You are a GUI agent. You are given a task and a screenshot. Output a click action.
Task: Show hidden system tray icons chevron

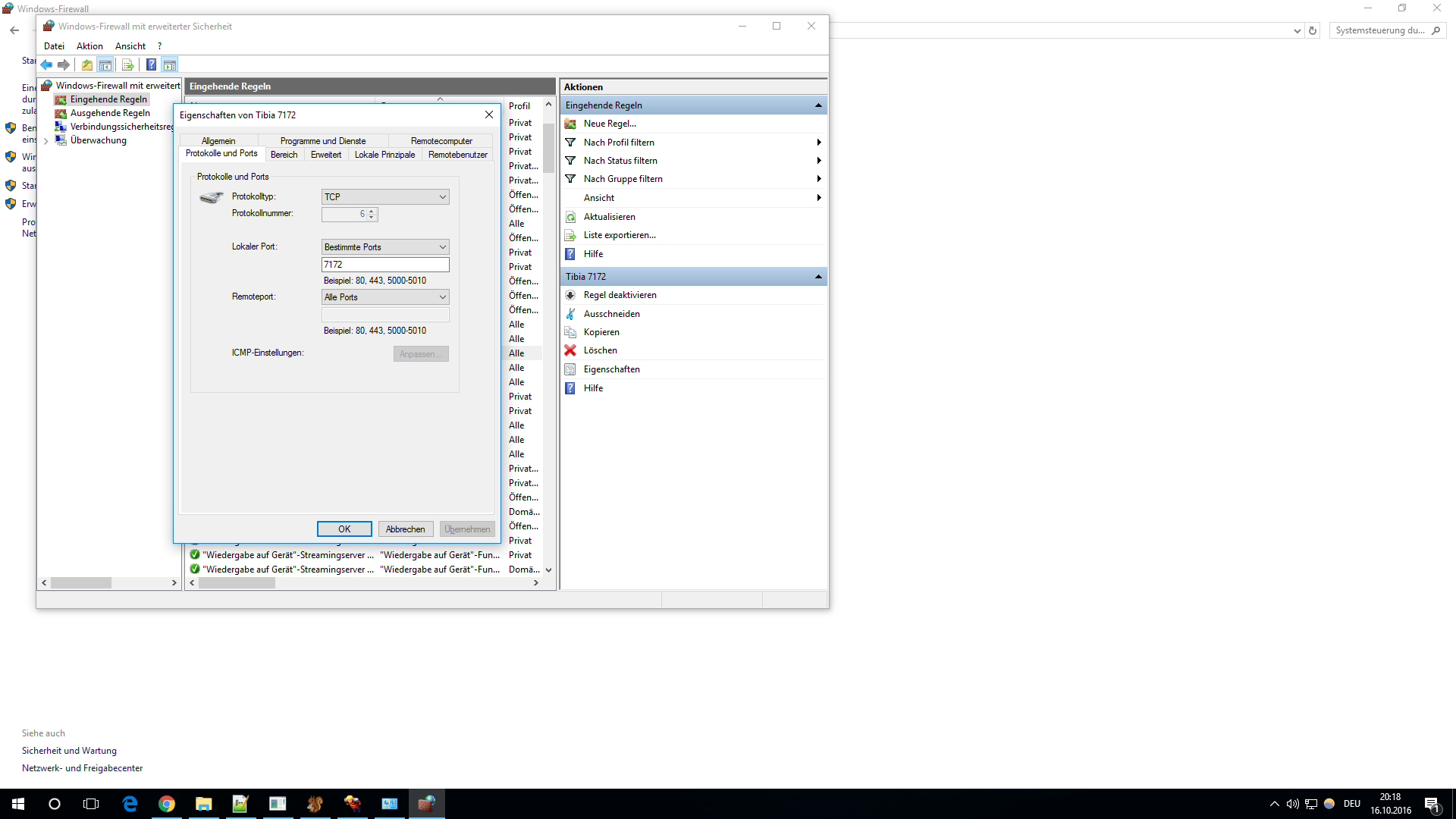coord(1274,804)
